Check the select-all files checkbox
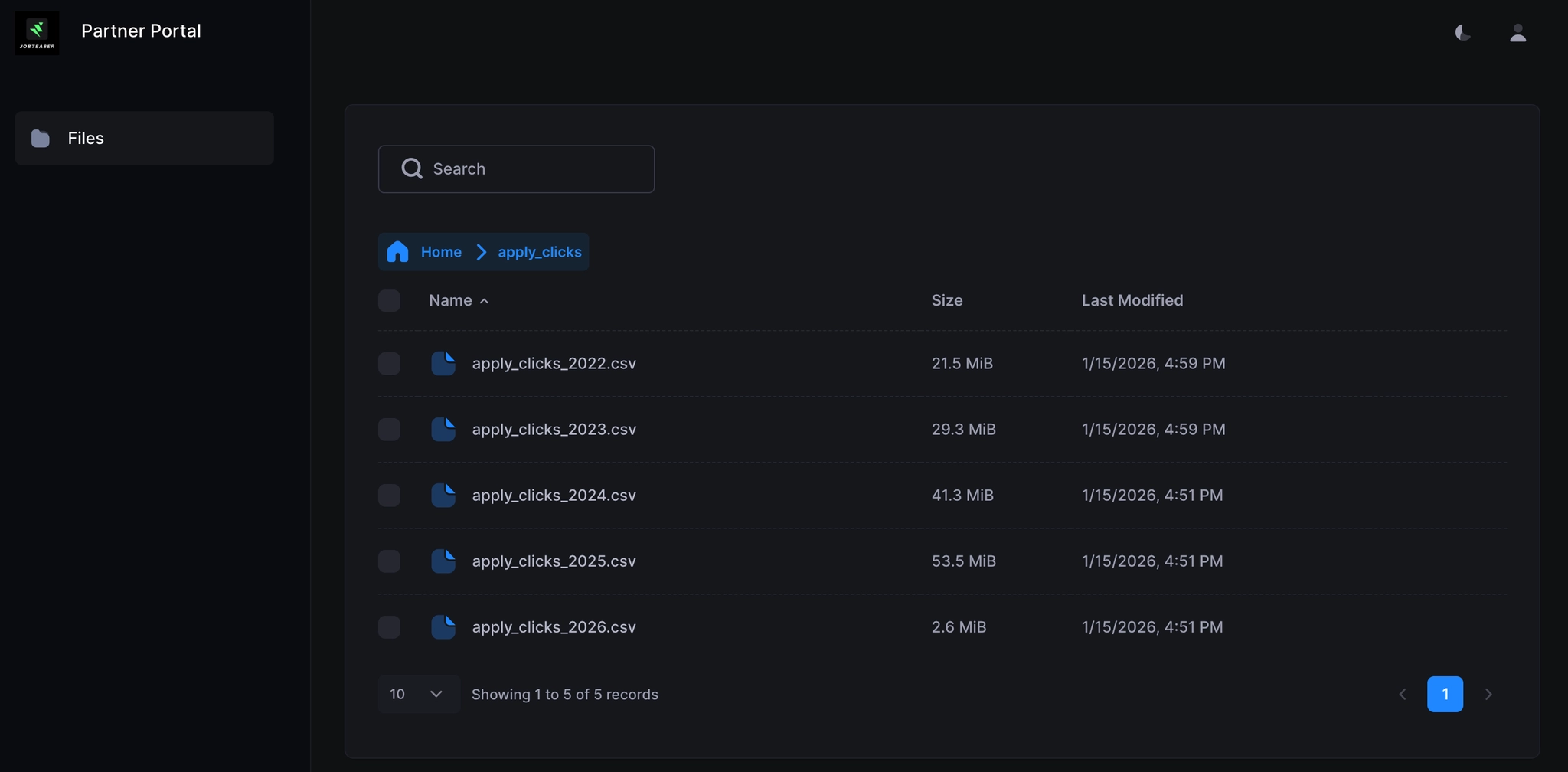This screenshot has width=1568, height=772. pyautogui.click(x=389, y=300)
